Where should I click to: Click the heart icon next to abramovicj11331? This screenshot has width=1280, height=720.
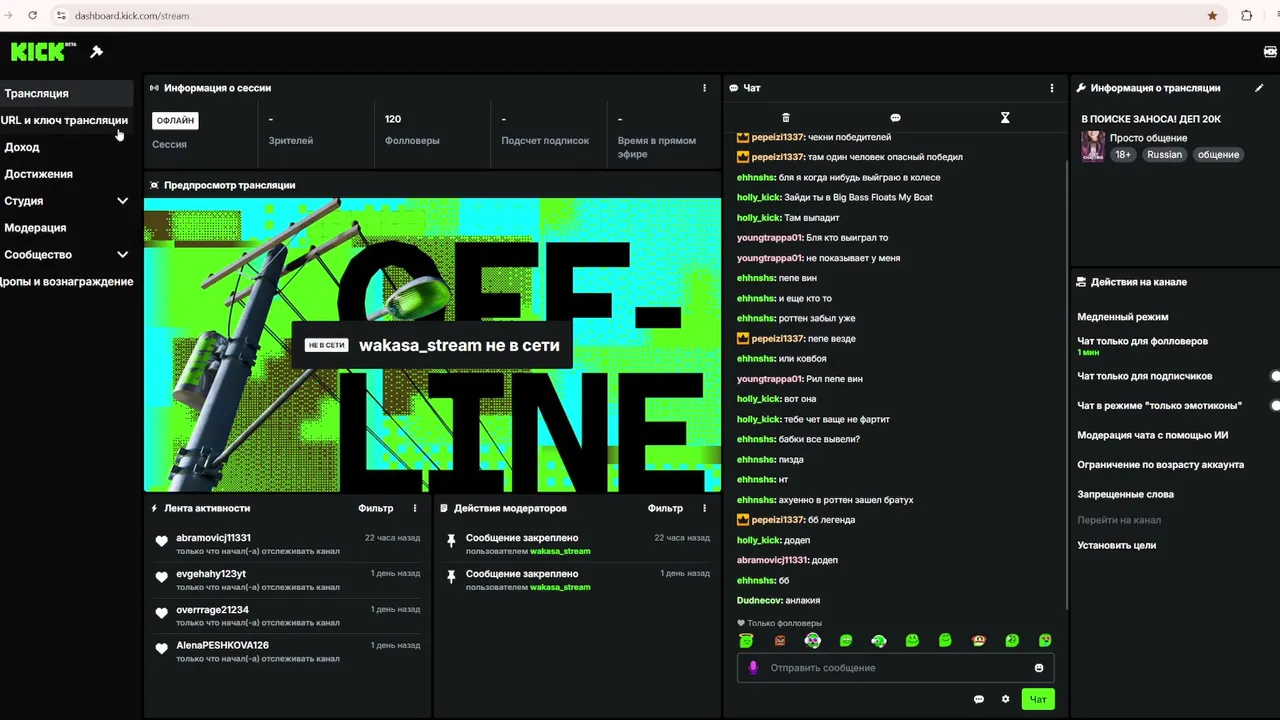161,542
